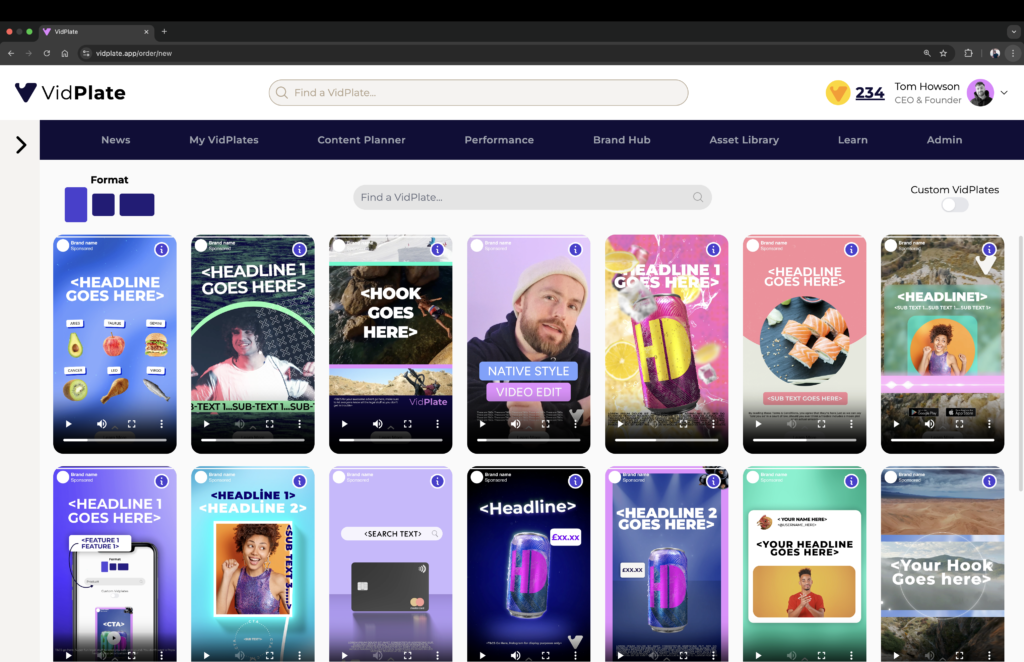Toggle the Custom VidPlates switch

pyautogui.click(x=954, y=205)
